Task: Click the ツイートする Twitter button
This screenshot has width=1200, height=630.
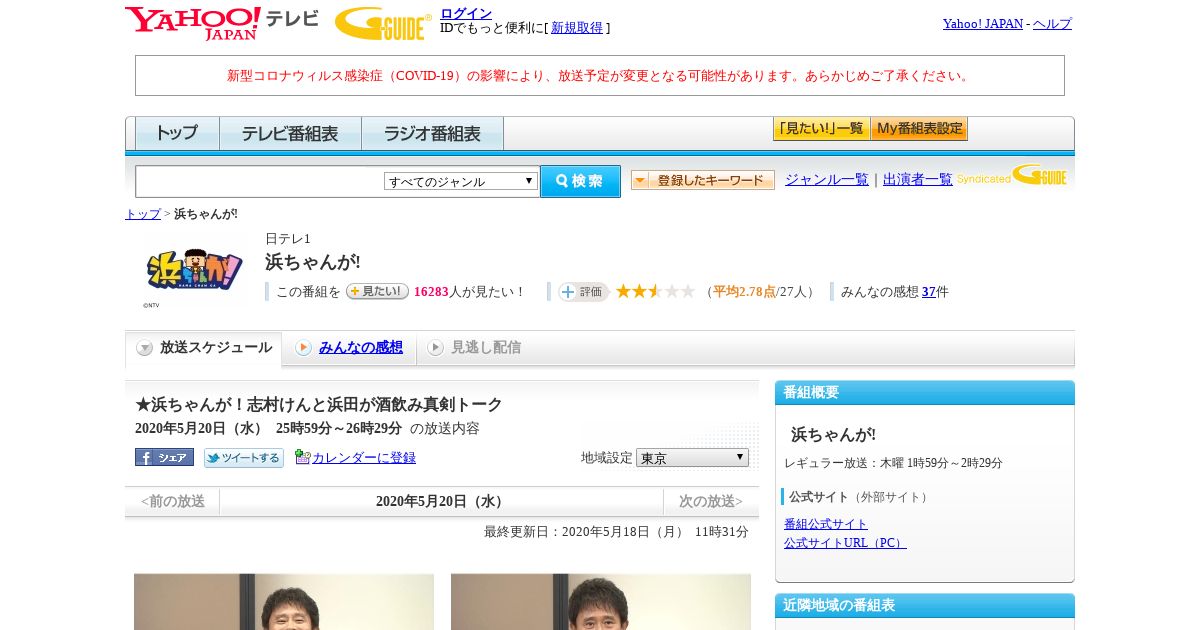Action: click(244, 458)
